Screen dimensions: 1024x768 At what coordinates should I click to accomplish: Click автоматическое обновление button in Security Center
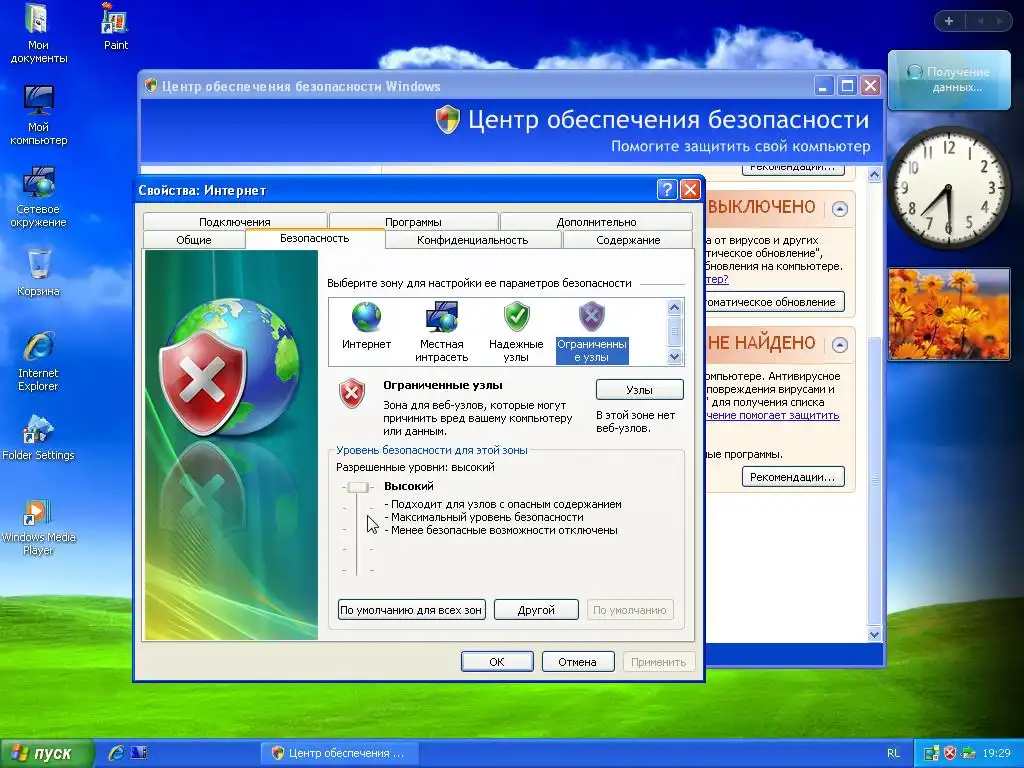pyautogui.click(x=775, y=302)
